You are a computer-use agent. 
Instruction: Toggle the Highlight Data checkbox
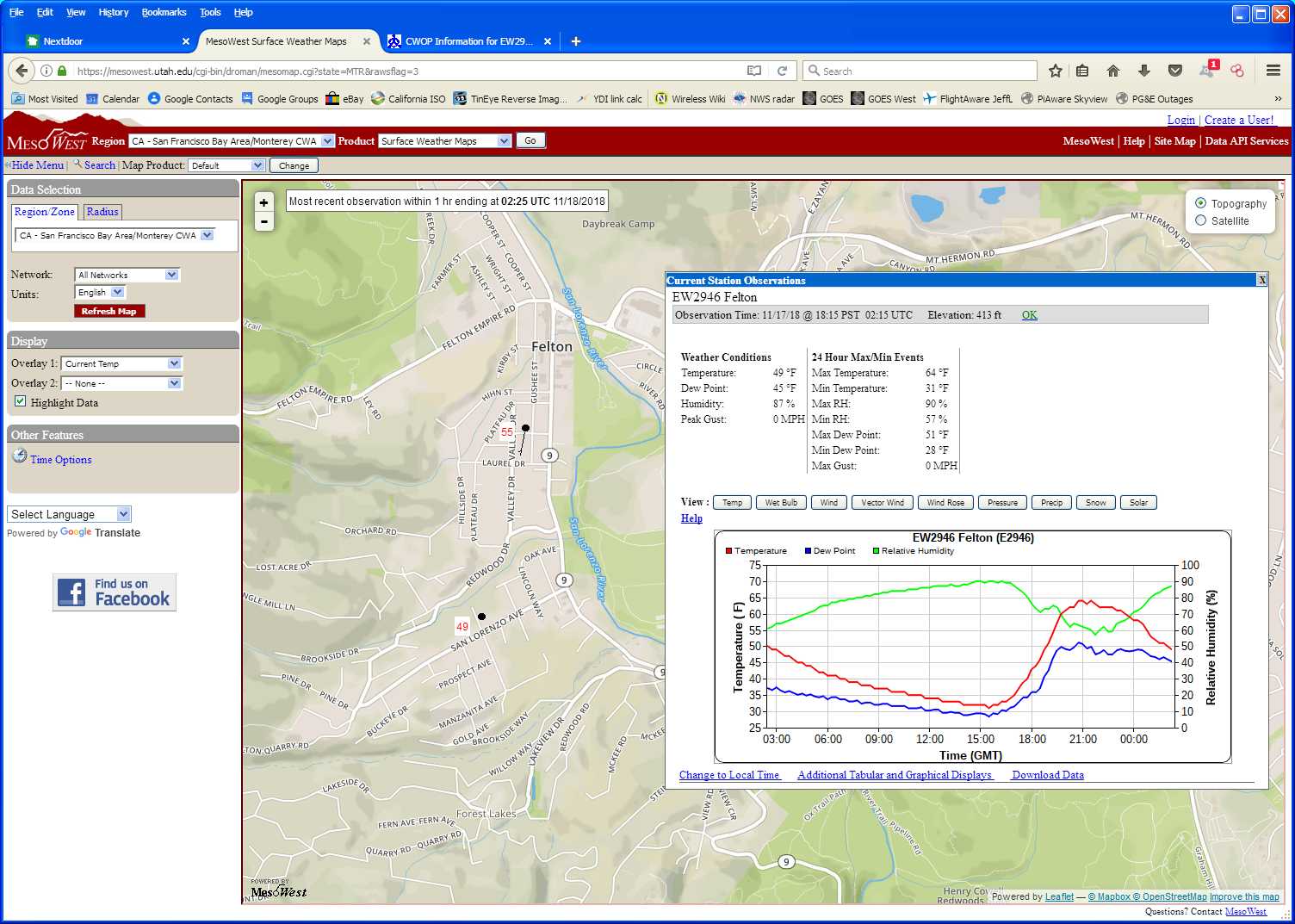tap(20, 401)
